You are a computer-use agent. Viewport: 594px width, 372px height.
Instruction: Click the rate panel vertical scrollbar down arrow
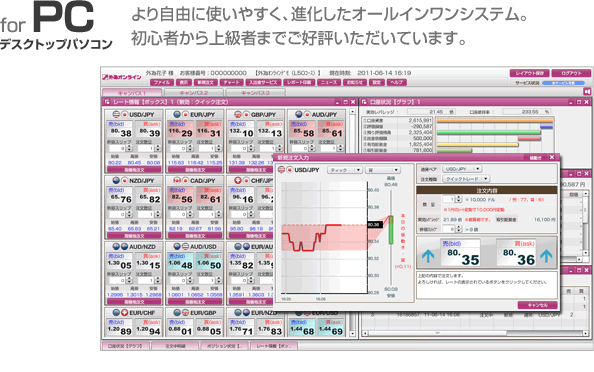pyautogui.click(x=352, y=334)
